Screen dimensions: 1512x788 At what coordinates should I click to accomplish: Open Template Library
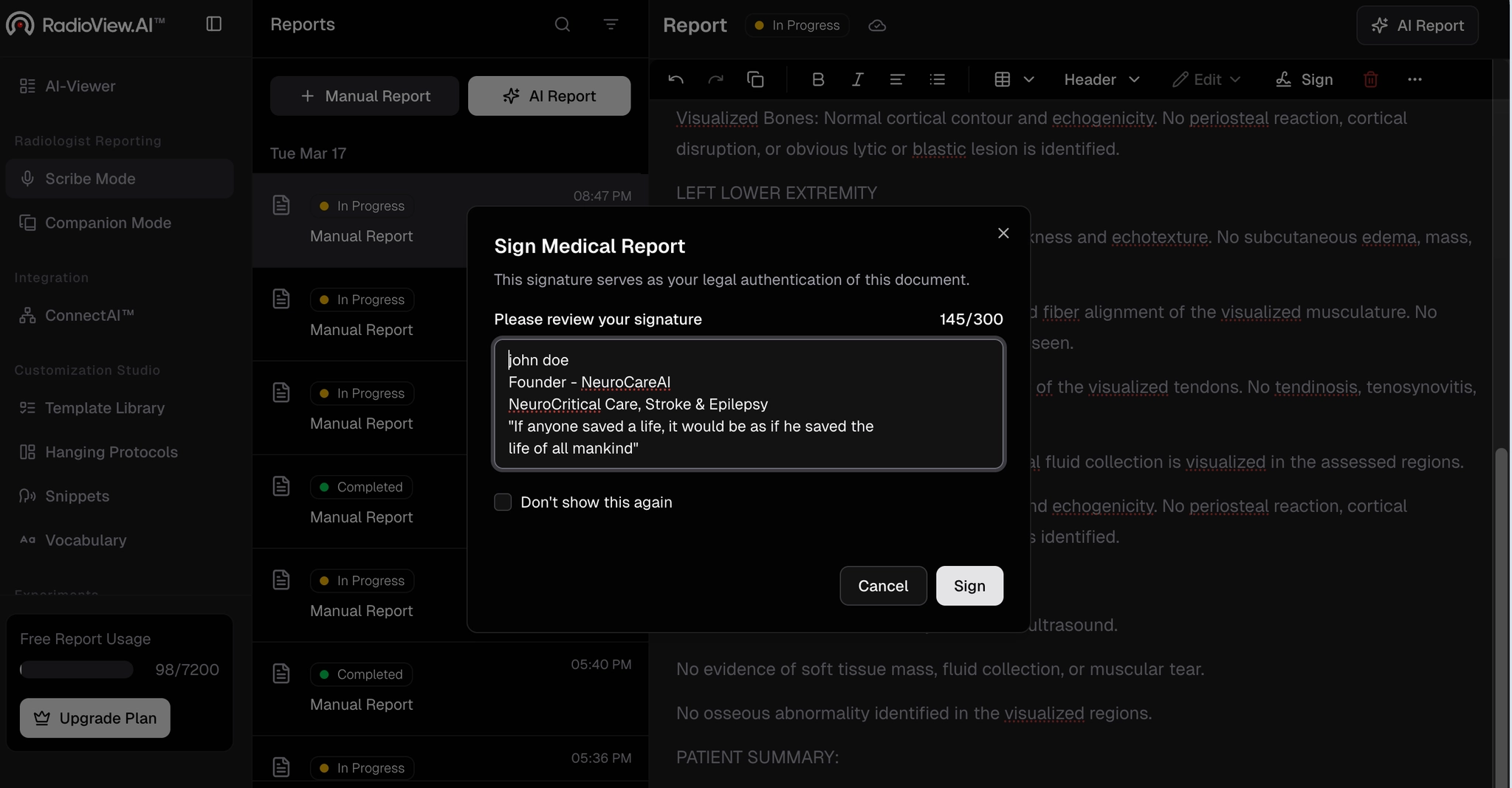[x=120, y=408]
